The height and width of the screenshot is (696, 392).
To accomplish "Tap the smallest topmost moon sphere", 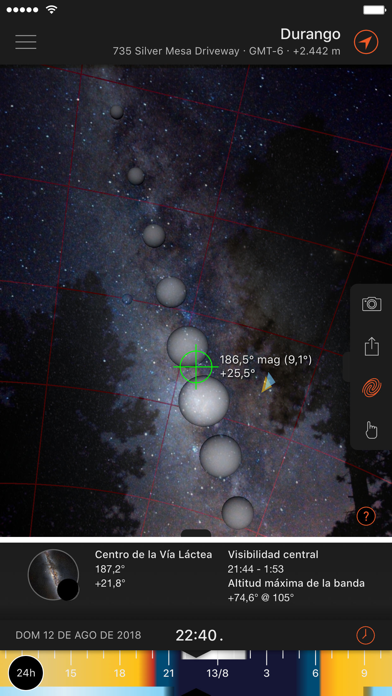I will [117, 112].
